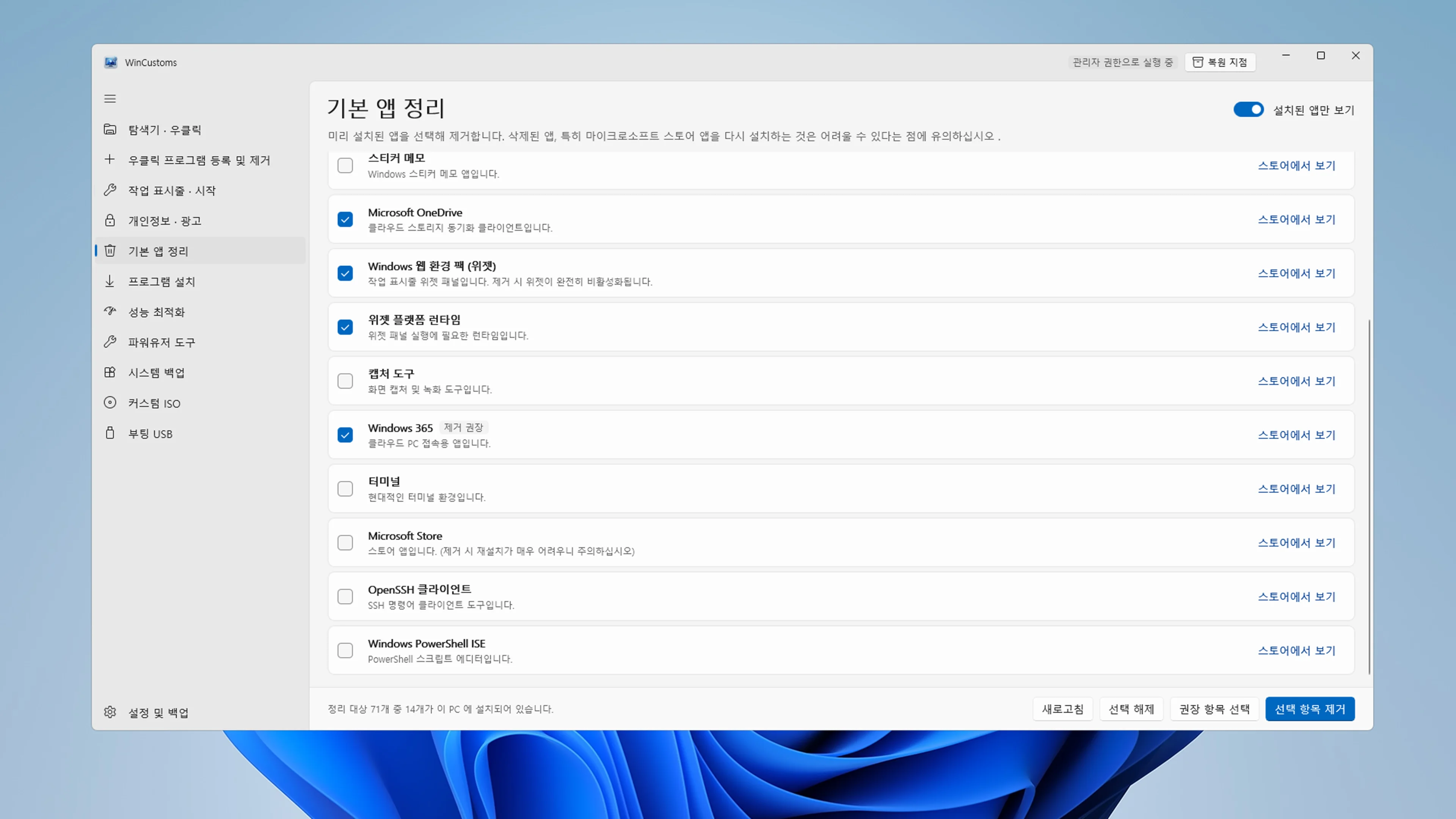
Task: Open 스토어에서 보기 link for Windows 365
Action: coord(1297,435)
